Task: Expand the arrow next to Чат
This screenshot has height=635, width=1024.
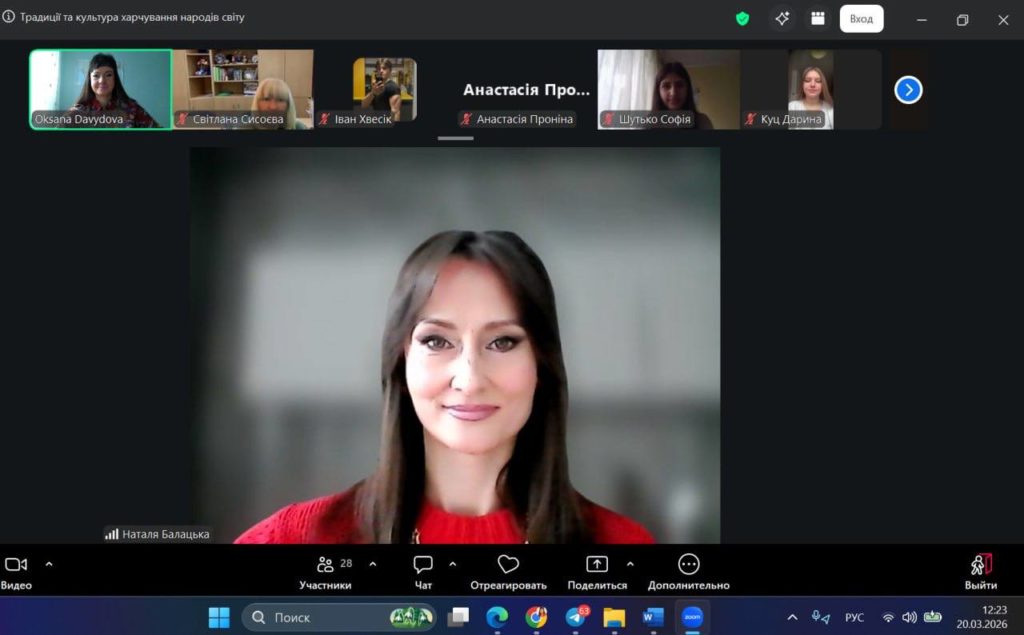Action: (x=452, y=564)
